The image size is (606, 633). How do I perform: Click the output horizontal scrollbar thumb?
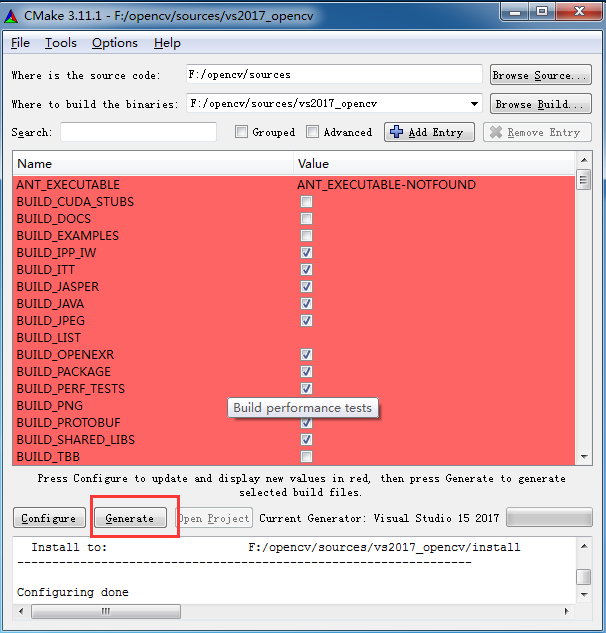tap(106, 611)
